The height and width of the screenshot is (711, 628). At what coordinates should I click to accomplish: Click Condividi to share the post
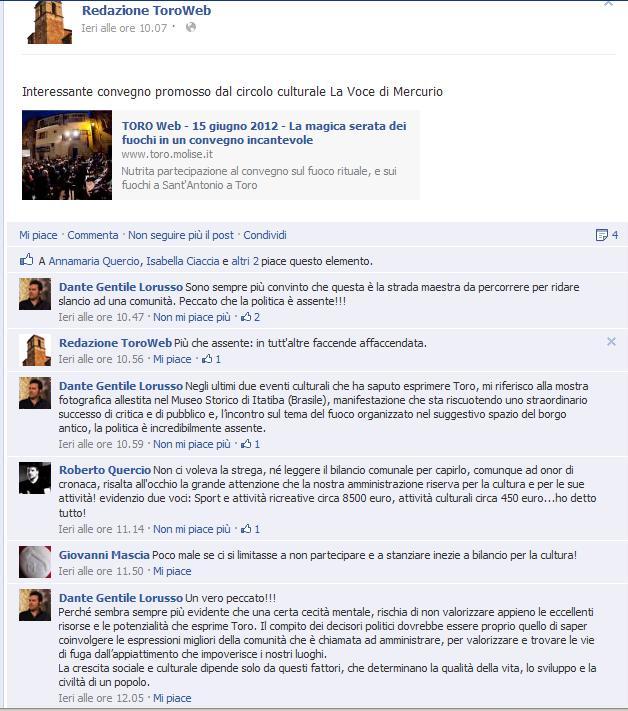pos(265,235)
